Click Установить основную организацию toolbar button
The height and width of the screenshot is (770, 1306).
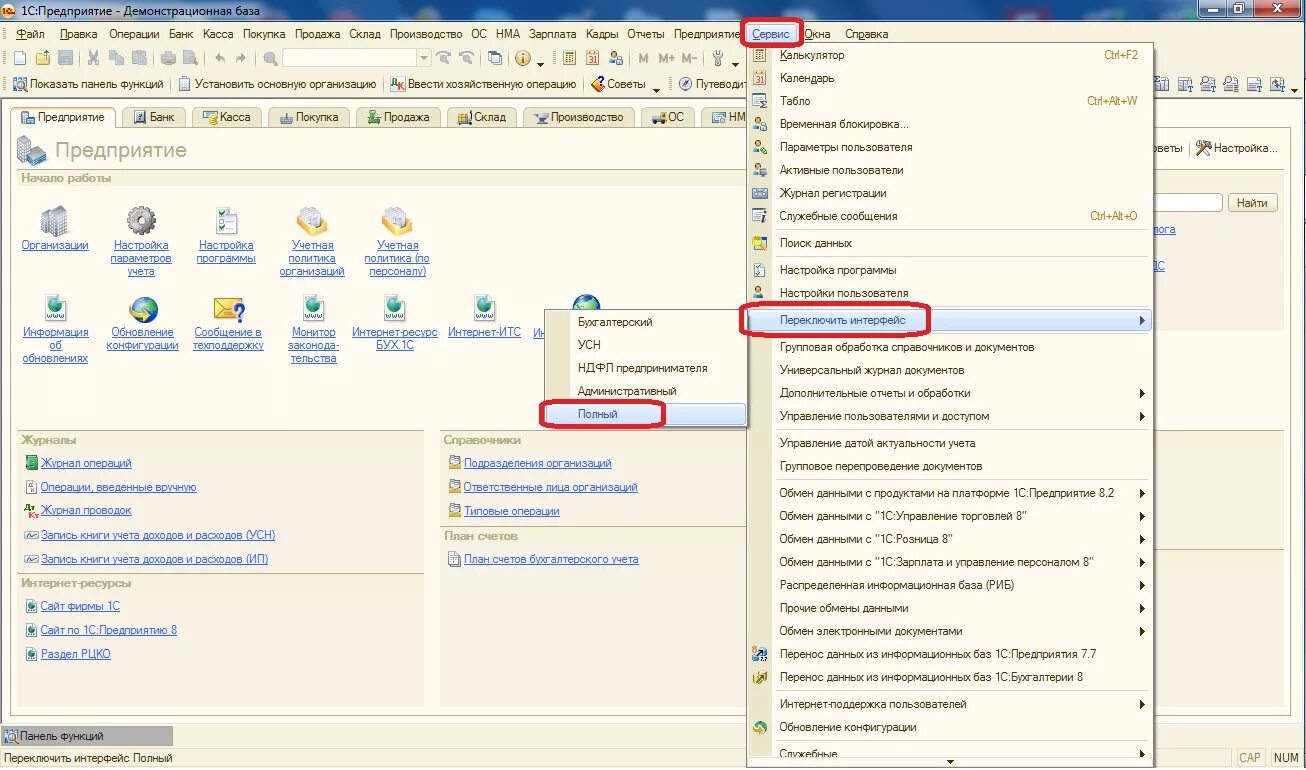[277, 84]
